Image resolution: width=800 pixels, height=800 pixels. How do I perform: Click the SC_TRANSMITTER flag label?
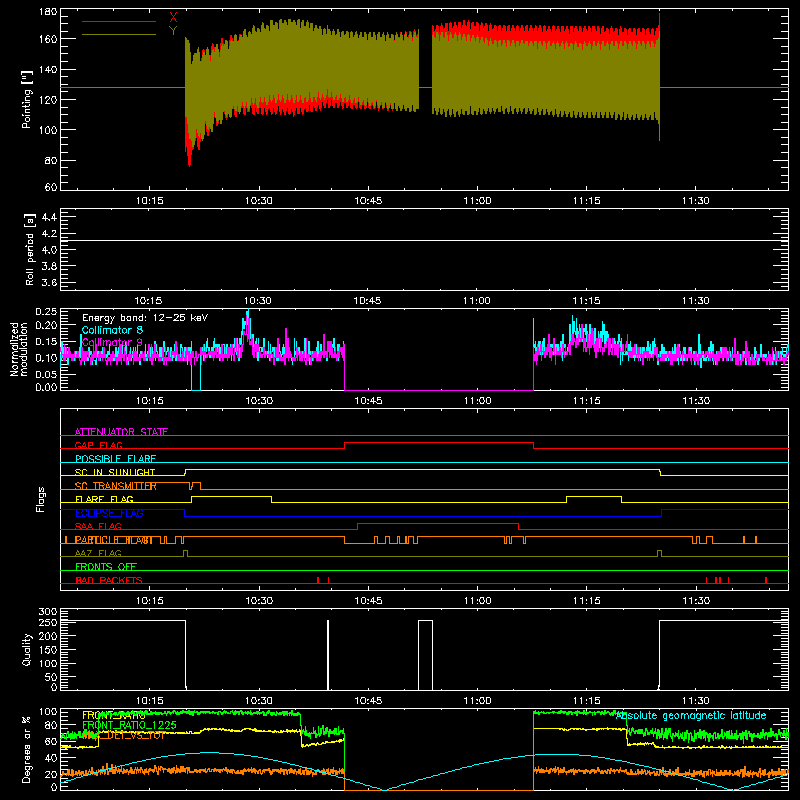[116, 486]
